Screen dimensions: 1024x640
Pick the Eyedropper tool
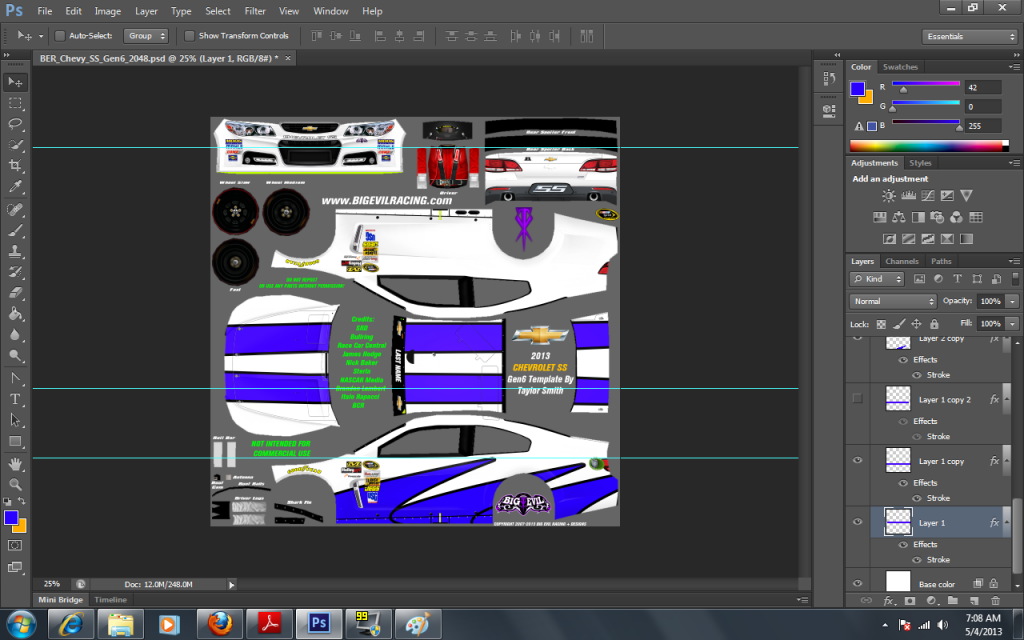click(x=15, y=187)
